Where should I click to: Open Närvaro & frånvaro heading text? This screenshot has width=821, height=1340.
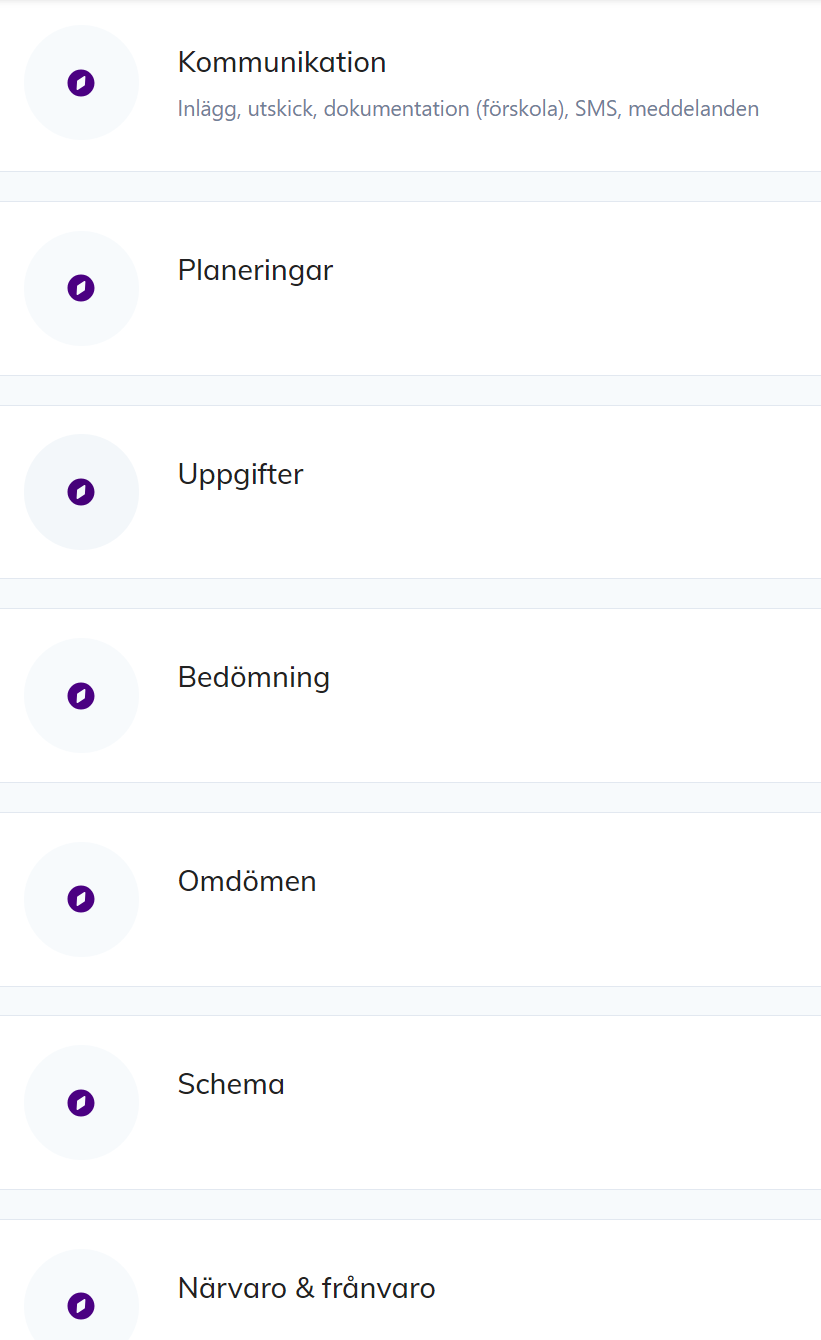307,1288
